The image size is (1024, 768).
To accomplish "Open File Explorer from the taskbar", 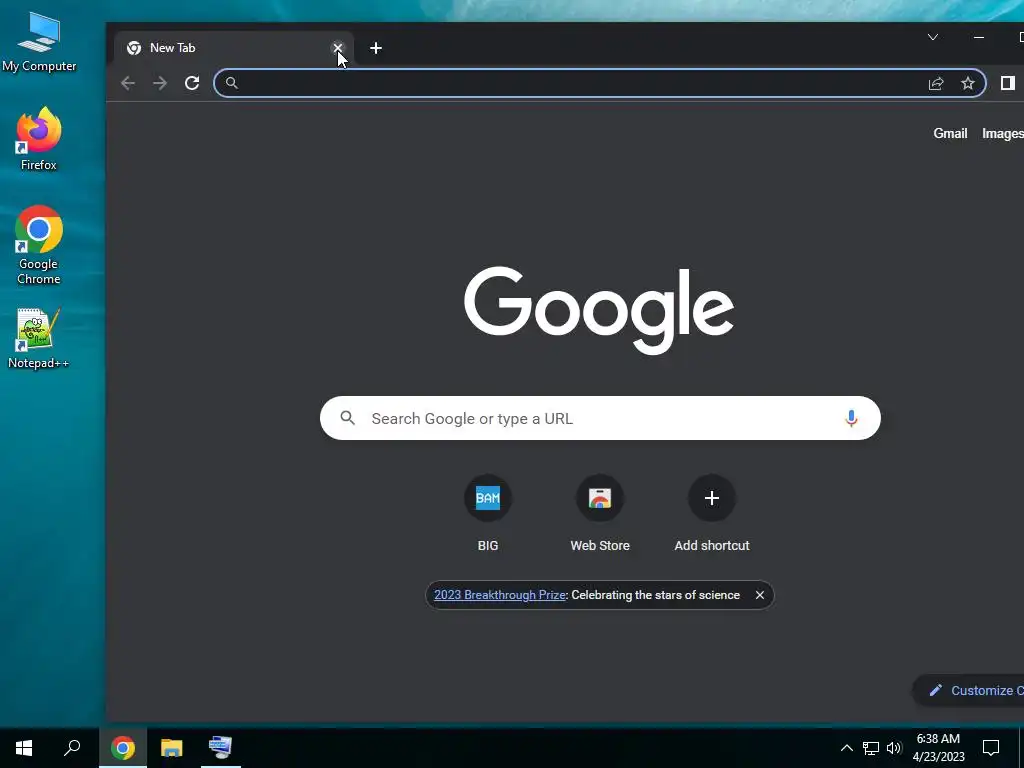I will [172, 748].
